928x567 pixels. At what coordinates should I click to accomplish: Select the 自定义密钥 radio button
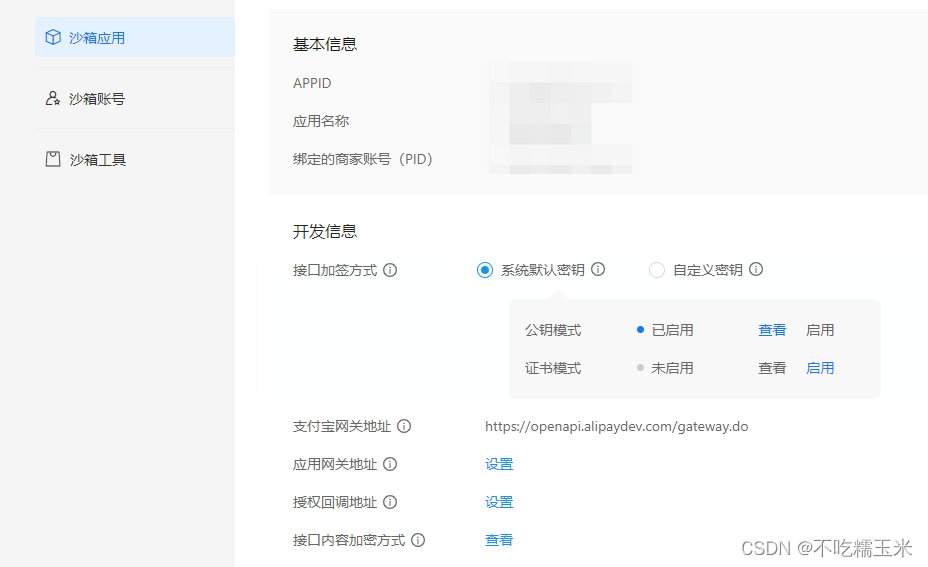tap(657, 270)
